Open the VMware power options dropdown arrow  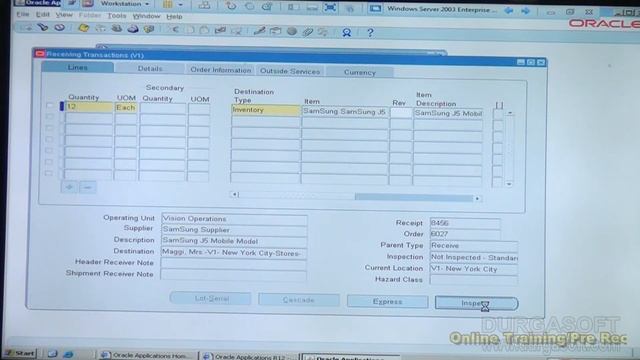coord(180,5)
